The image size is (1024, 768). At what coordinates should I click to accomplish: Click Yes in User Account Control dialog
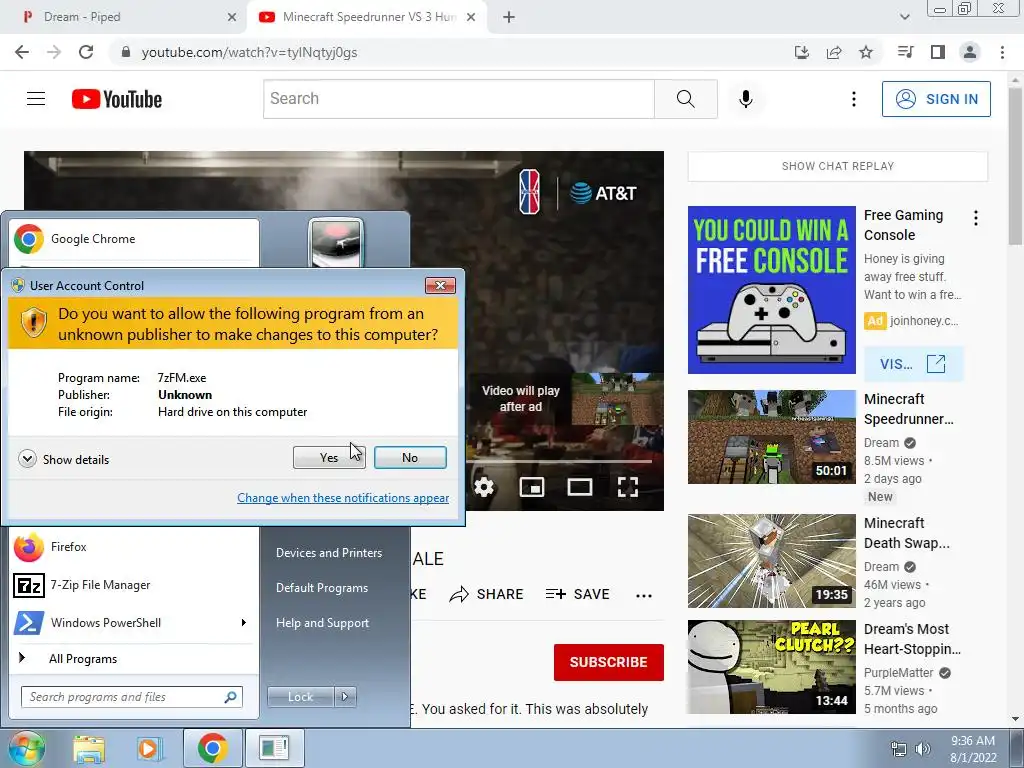click(329, 458)
